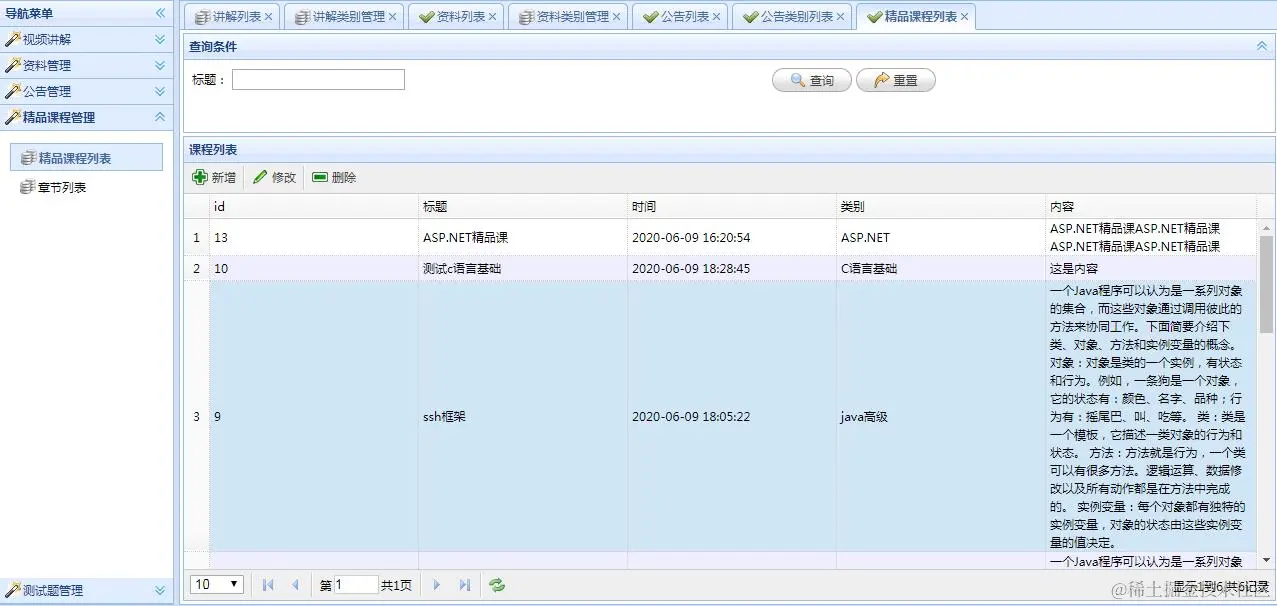Screen dimensions: 1277x606
Task: Click the 重置 reset button
Action: [x=895, y=80]
